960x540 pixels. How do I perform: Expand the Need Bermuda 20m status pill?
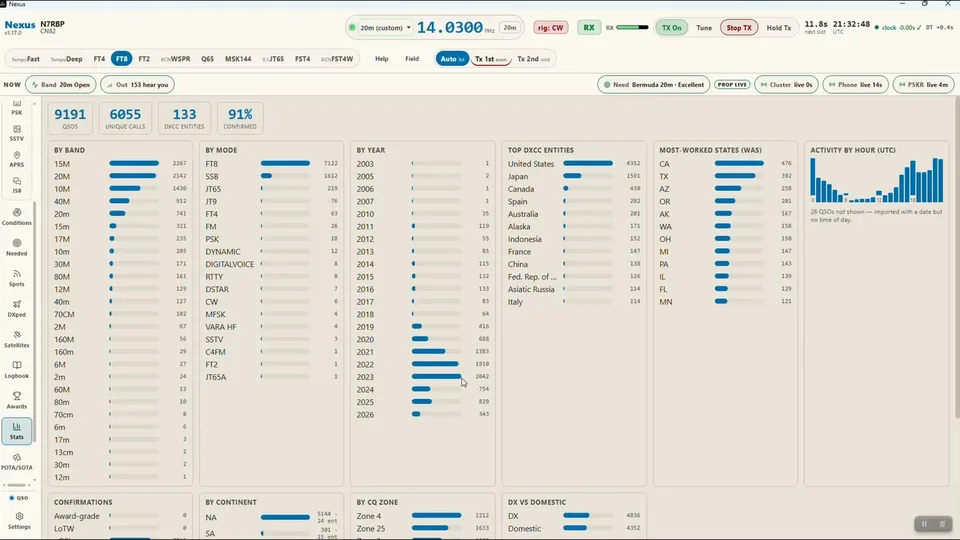[653, 84]
